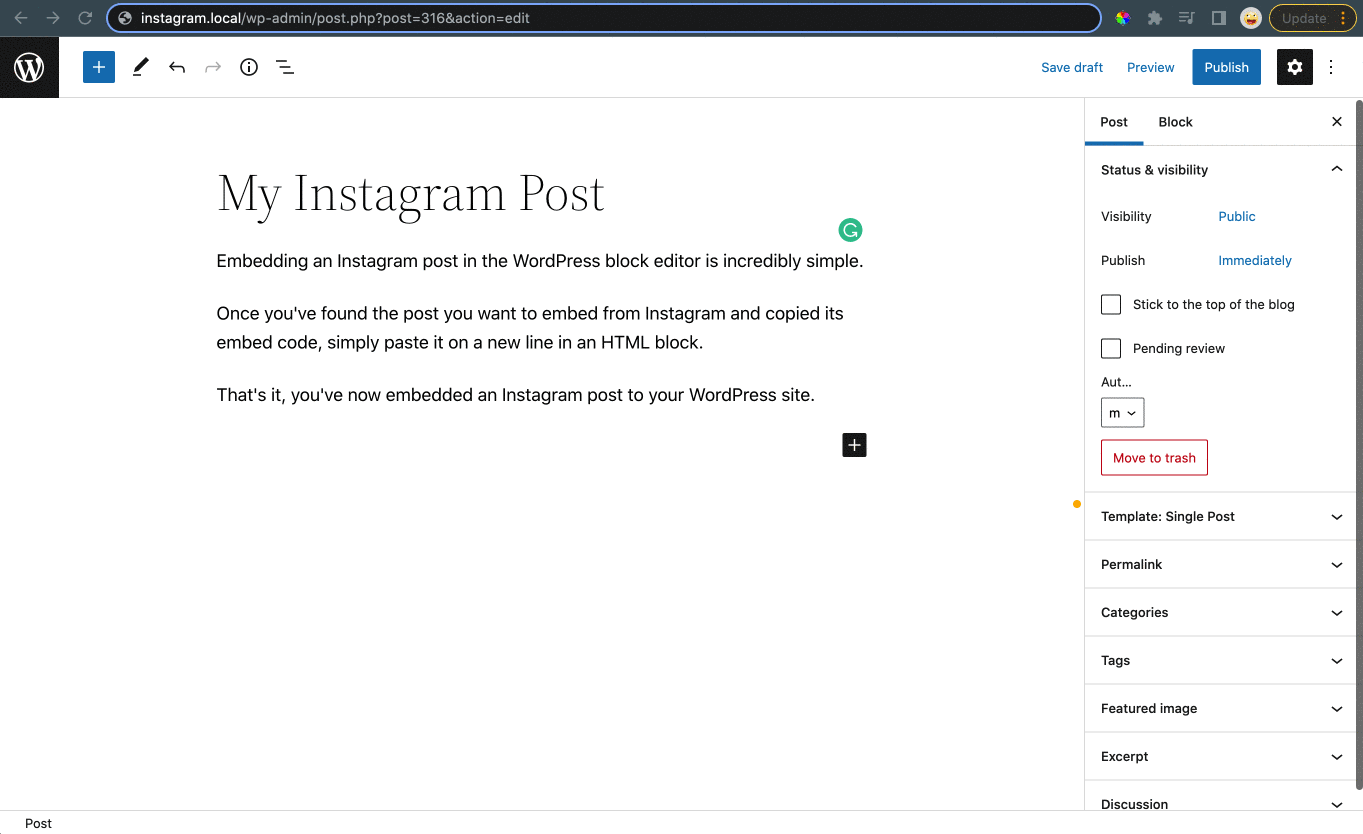This screenshot has height=834, width=1363.
Task: Expand the Excerpt panel
Action: 1219,757
